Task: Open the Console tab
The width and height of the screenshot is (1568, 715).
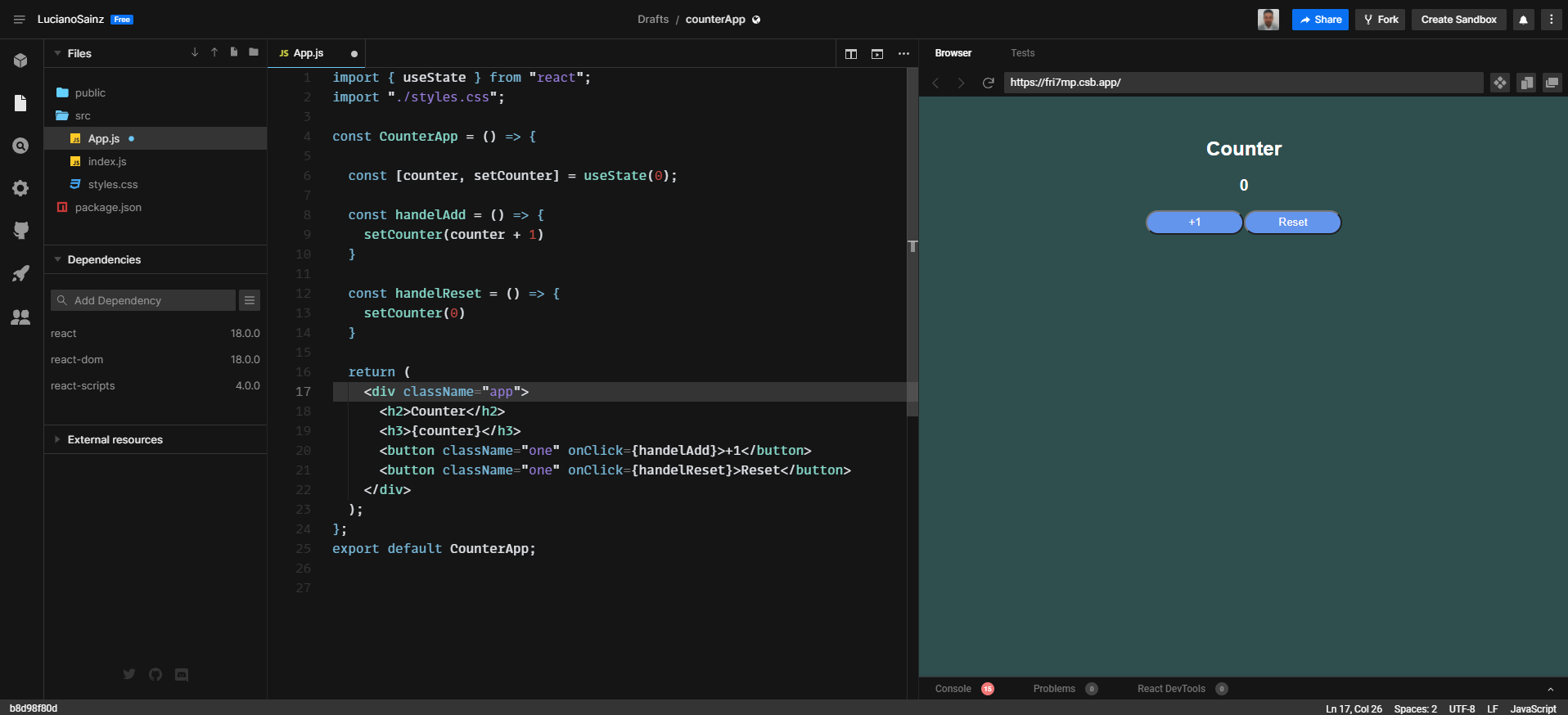Action: click(964, 689)
